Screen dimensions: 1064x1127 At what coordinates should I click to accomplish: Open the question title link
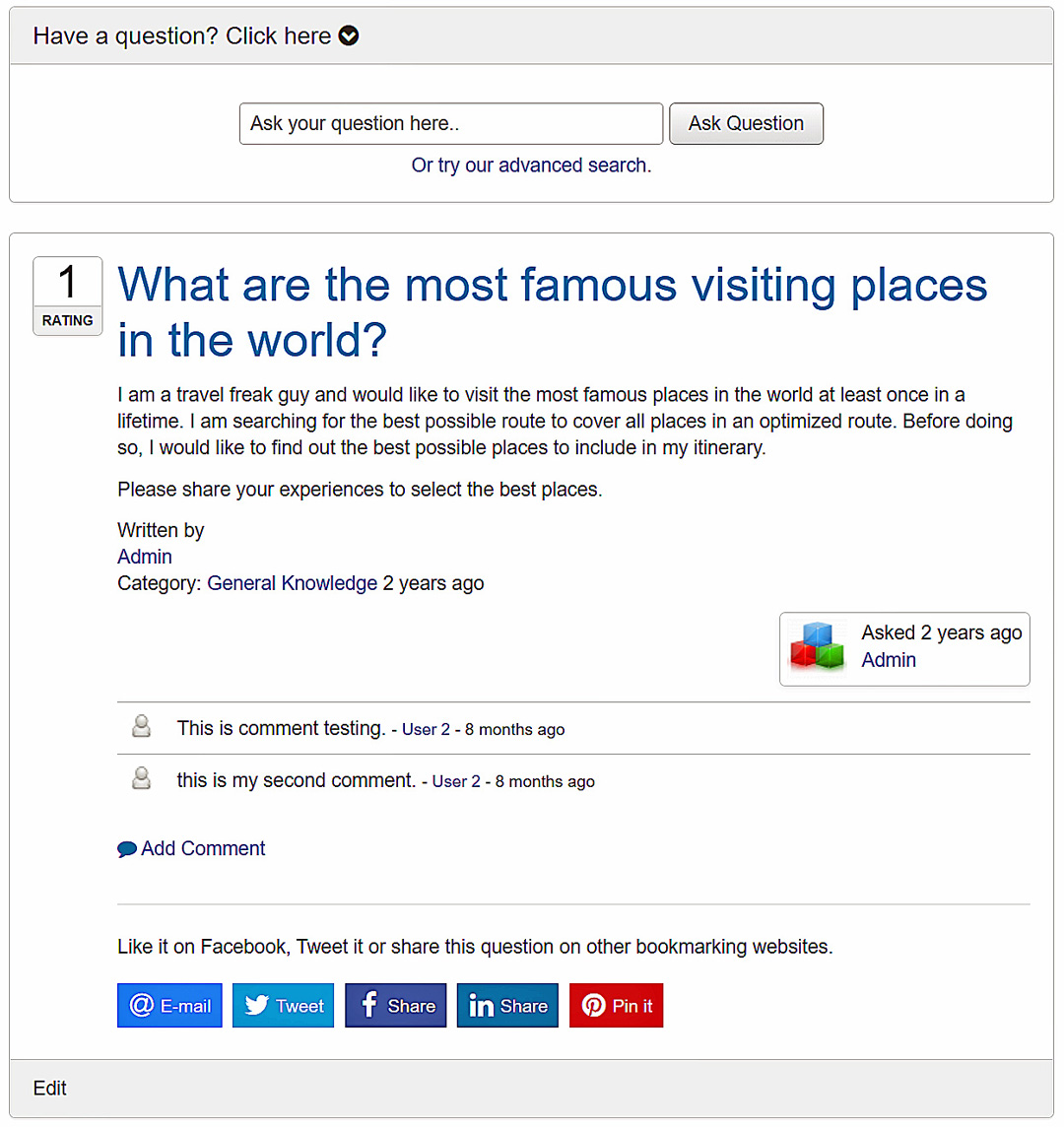[552, 312]
